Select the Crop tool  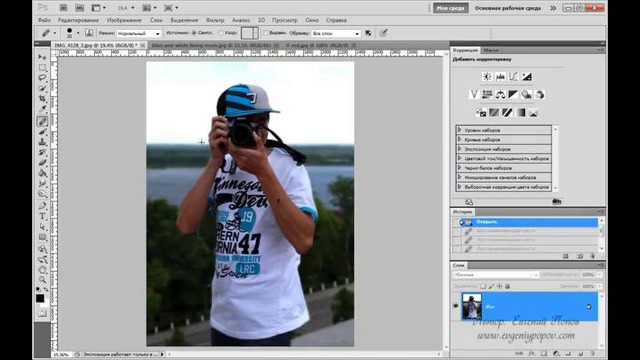pos(42,99)
